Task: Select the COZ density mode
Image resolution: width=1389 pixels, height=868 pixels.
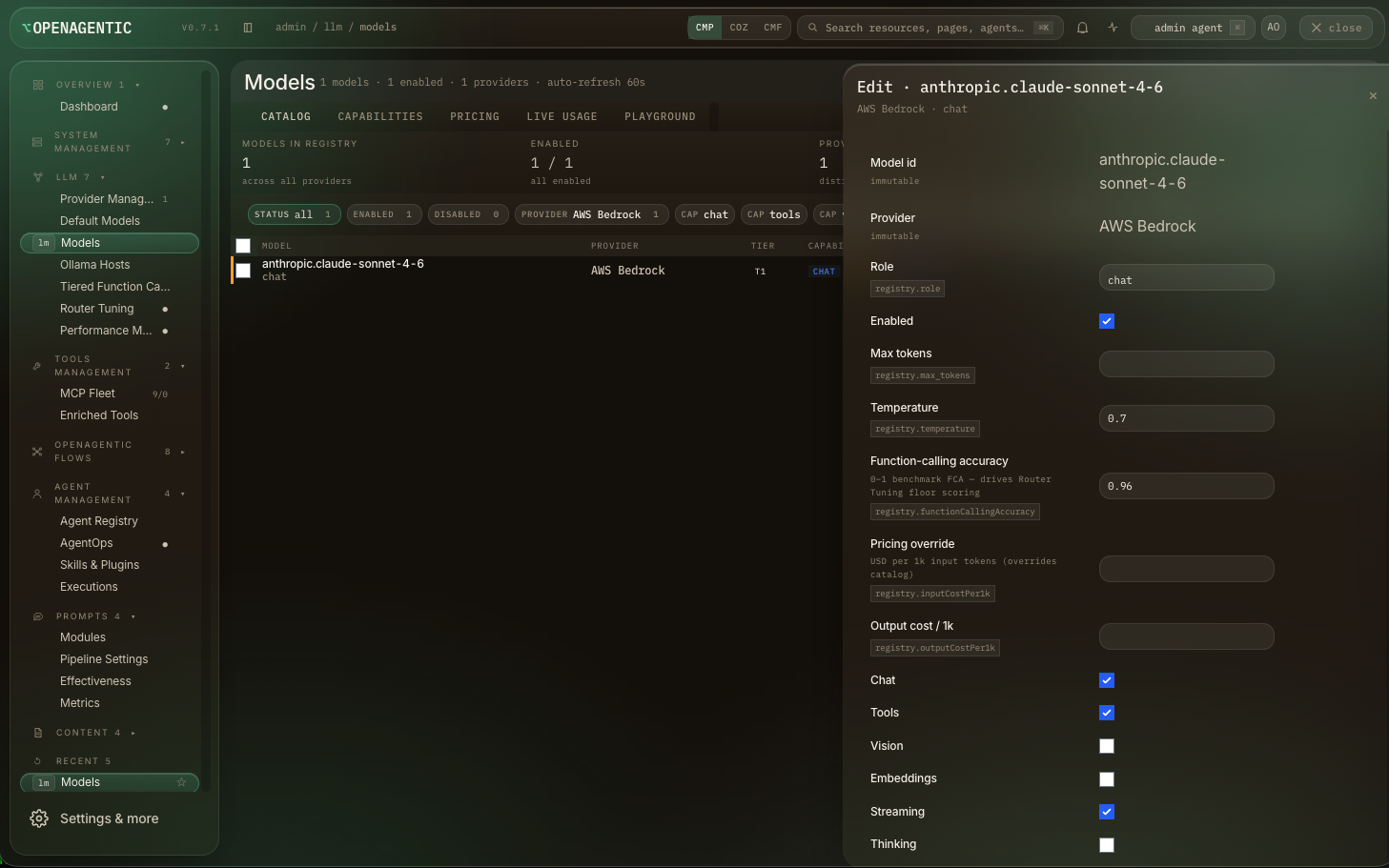Action: [739, 28]
